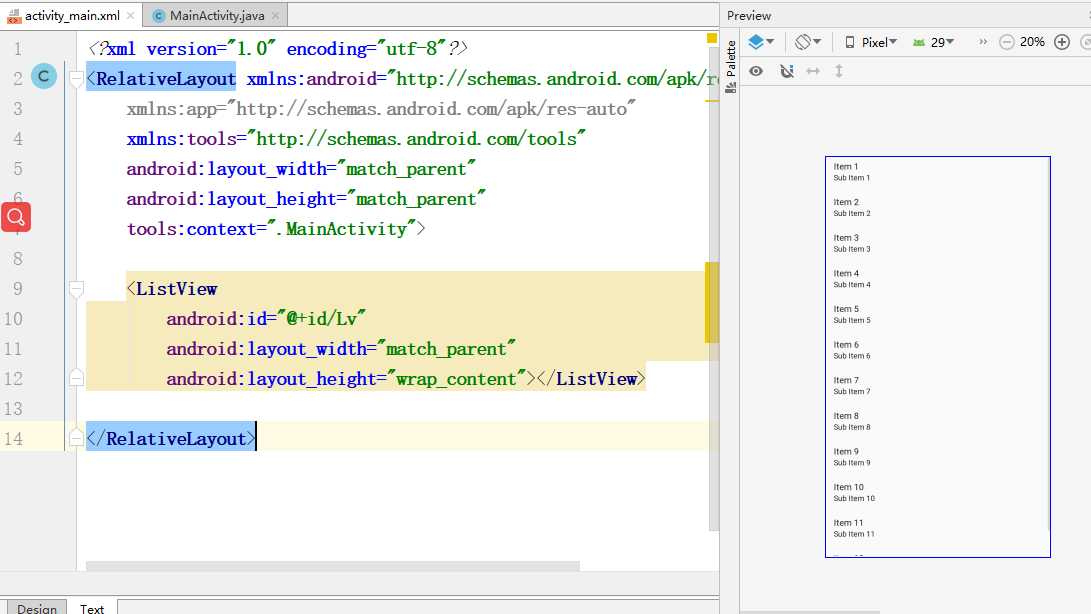
Task: Click the opening RelativeLayout tag text
Action: click(x=161, y=79)
